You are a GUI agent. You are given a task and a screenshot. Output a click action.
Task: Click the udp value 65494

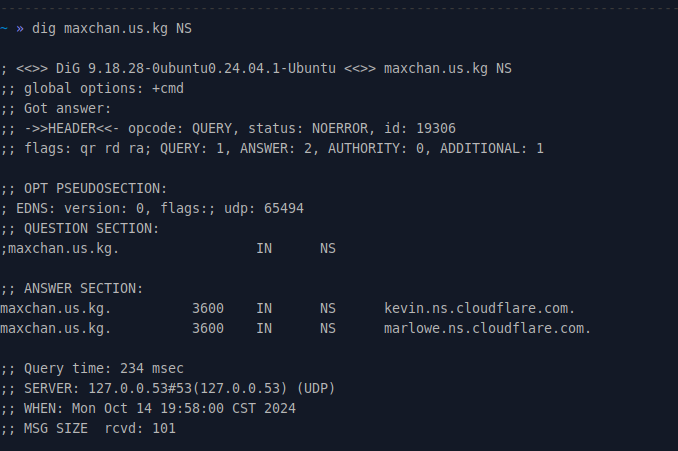284,208
